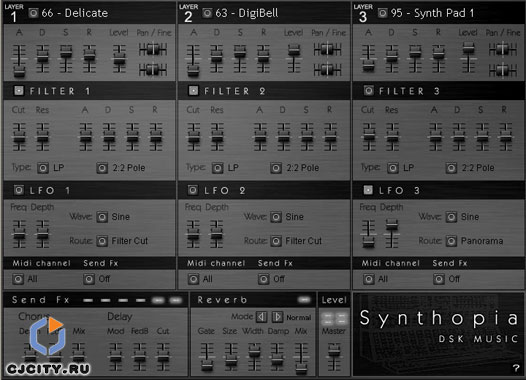Set Layer 1 Send Fx Off button
Viewport: 526px width, 380px height.
(x=89, y=279)
